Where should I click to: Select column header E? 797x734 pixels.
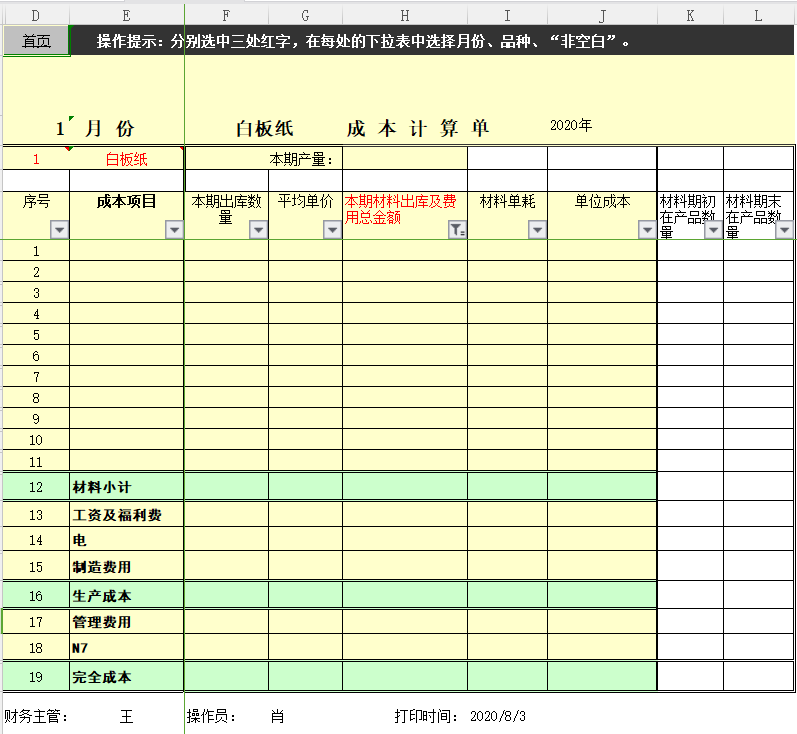point(127,16)
